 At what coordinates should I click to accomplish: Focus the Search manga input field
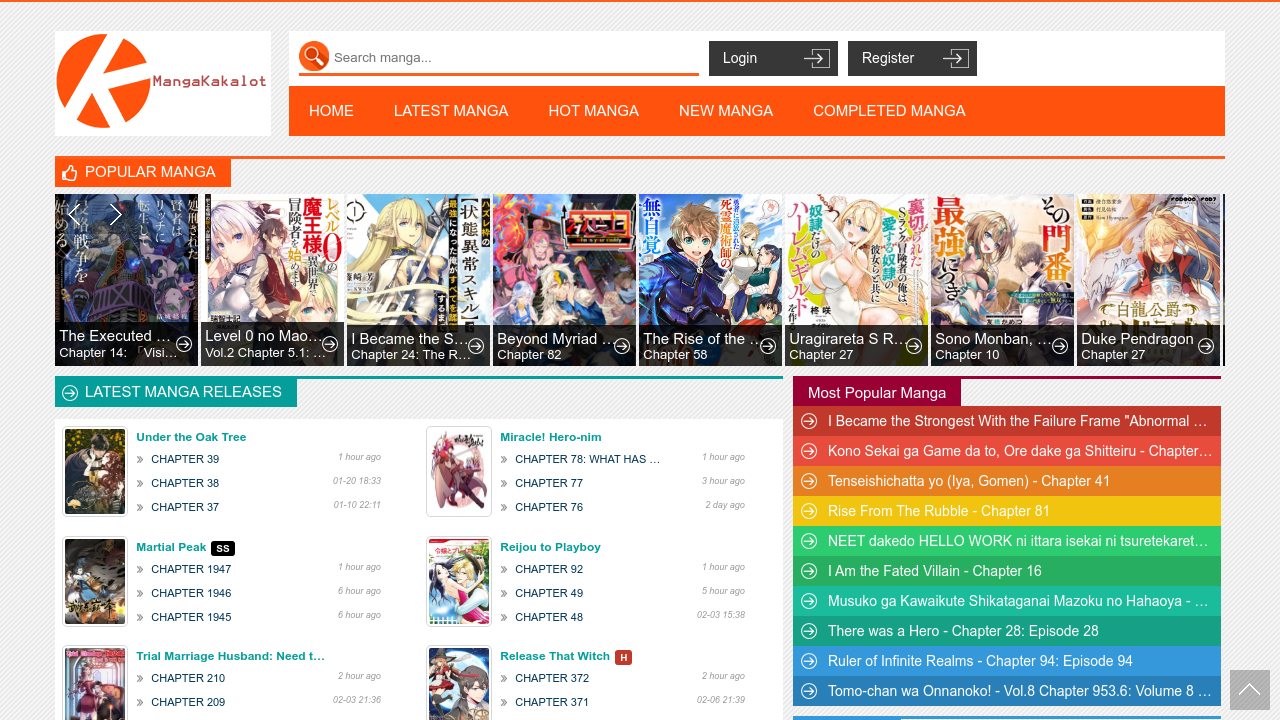pos(514,57)
